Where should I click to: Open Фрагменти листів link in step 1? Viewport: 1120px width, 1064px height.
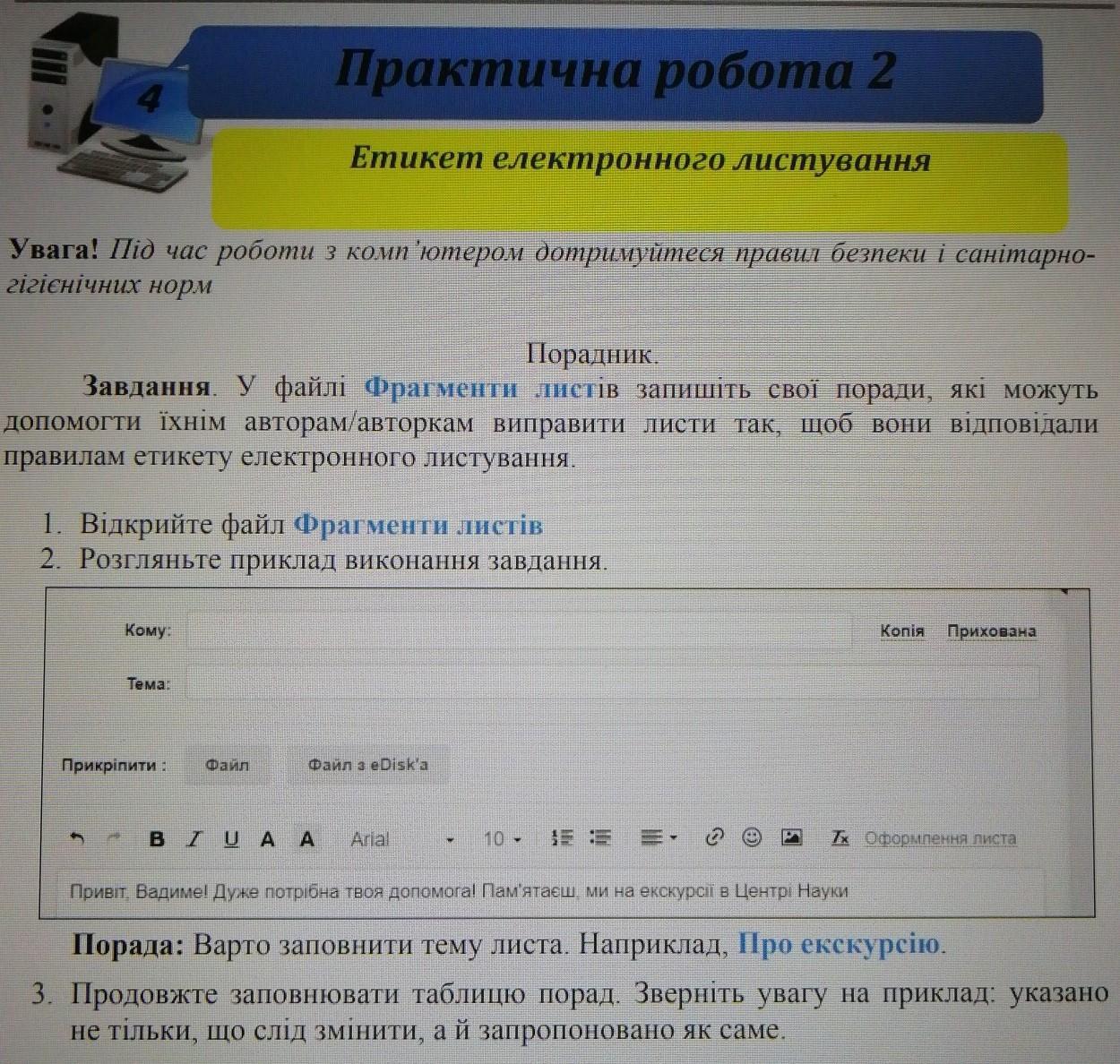(418, 525)
